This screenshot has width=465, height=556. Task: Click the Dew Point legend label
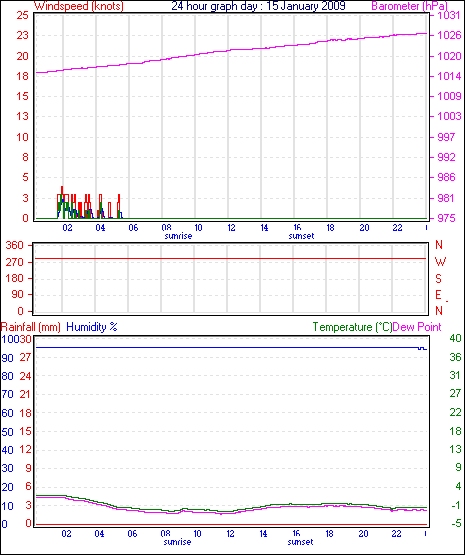coord(417,327)
